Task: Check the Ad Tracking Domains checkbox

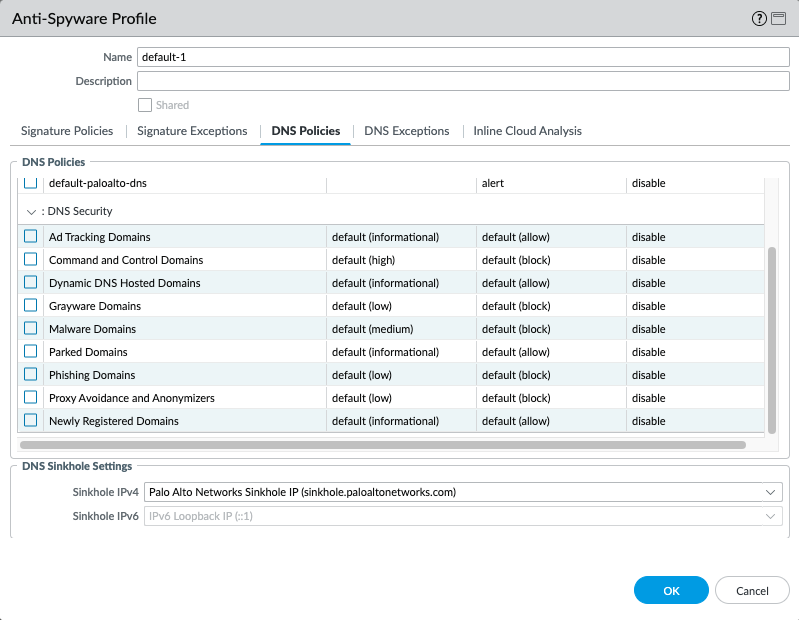Action: coord(31,237)
